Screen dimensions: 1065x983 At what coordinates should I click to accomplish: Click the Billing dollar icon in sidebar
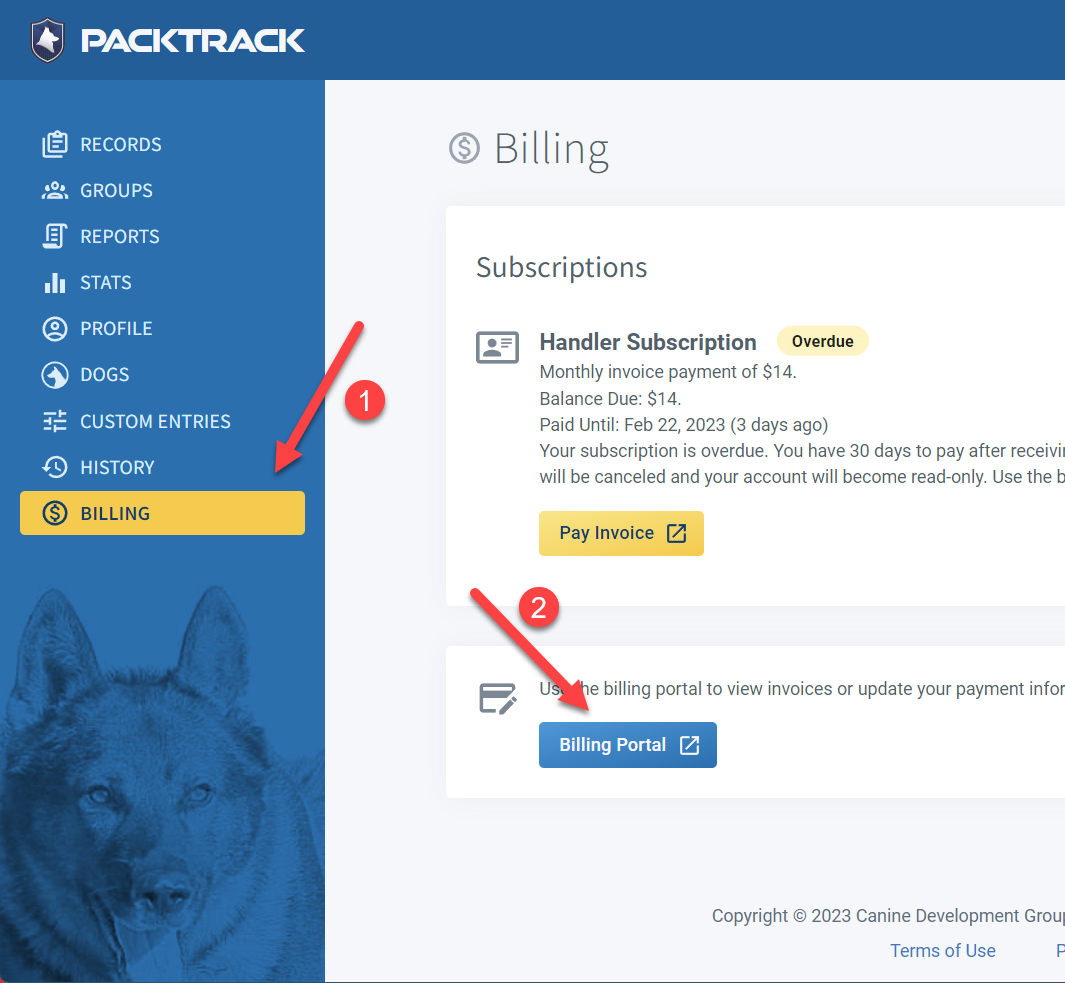pos(55,514)
